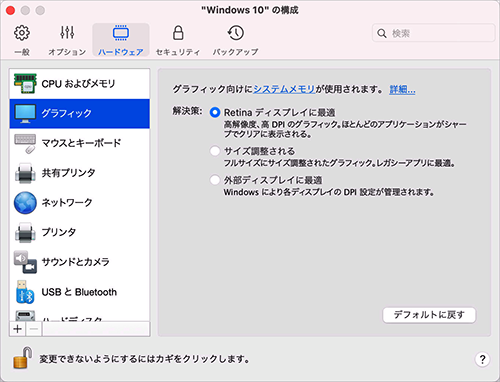Click the keyboard and mouse icon
500x382 pixels.
coord(25,144)
